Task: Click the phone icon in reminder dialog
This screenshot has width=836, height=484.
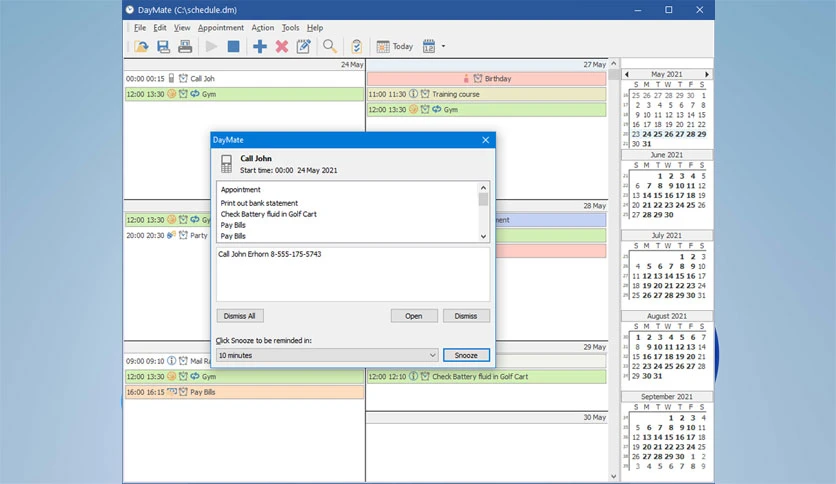Action: click(x=227, y=164)
